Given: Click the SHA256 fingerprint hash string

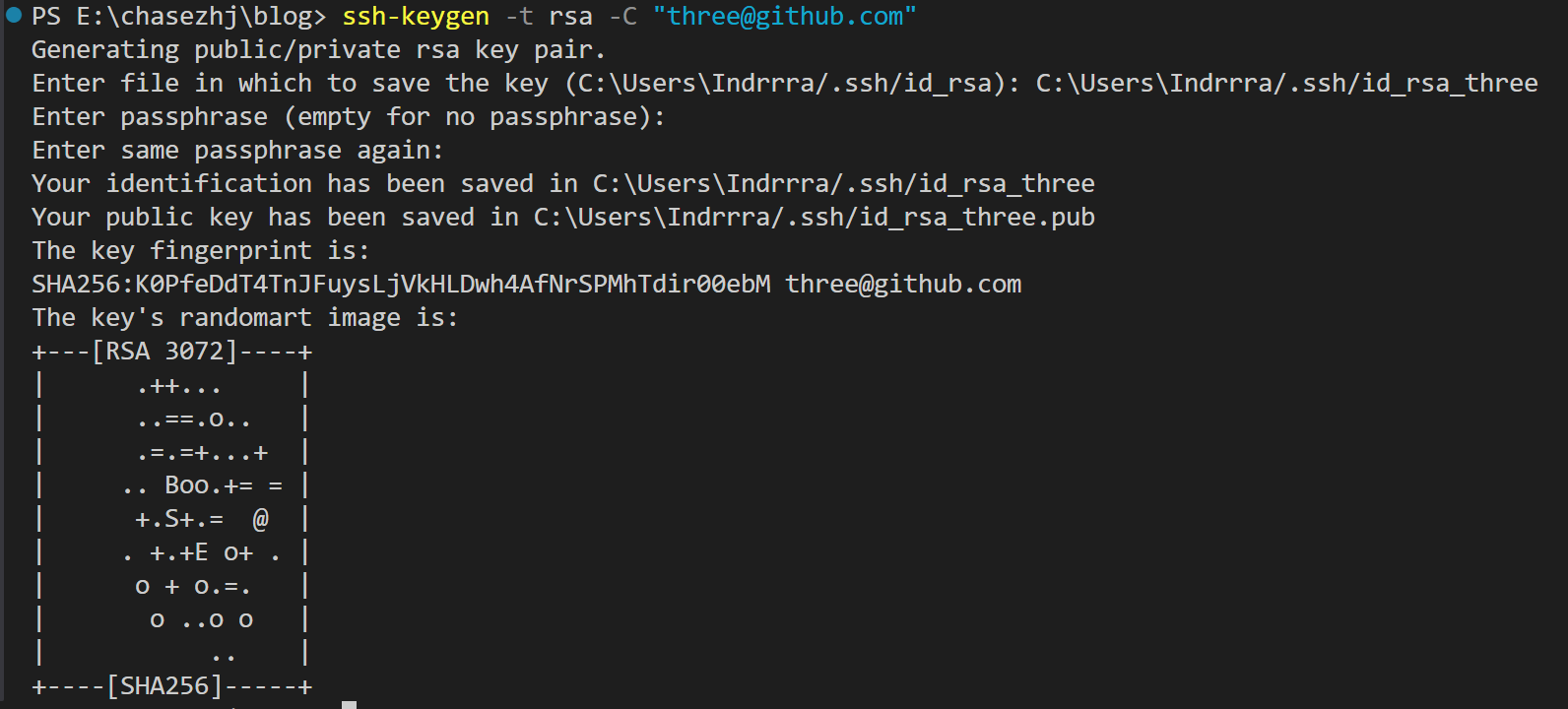Looking at the screenshot, I should pyautogui.click(x=401, y=285).
